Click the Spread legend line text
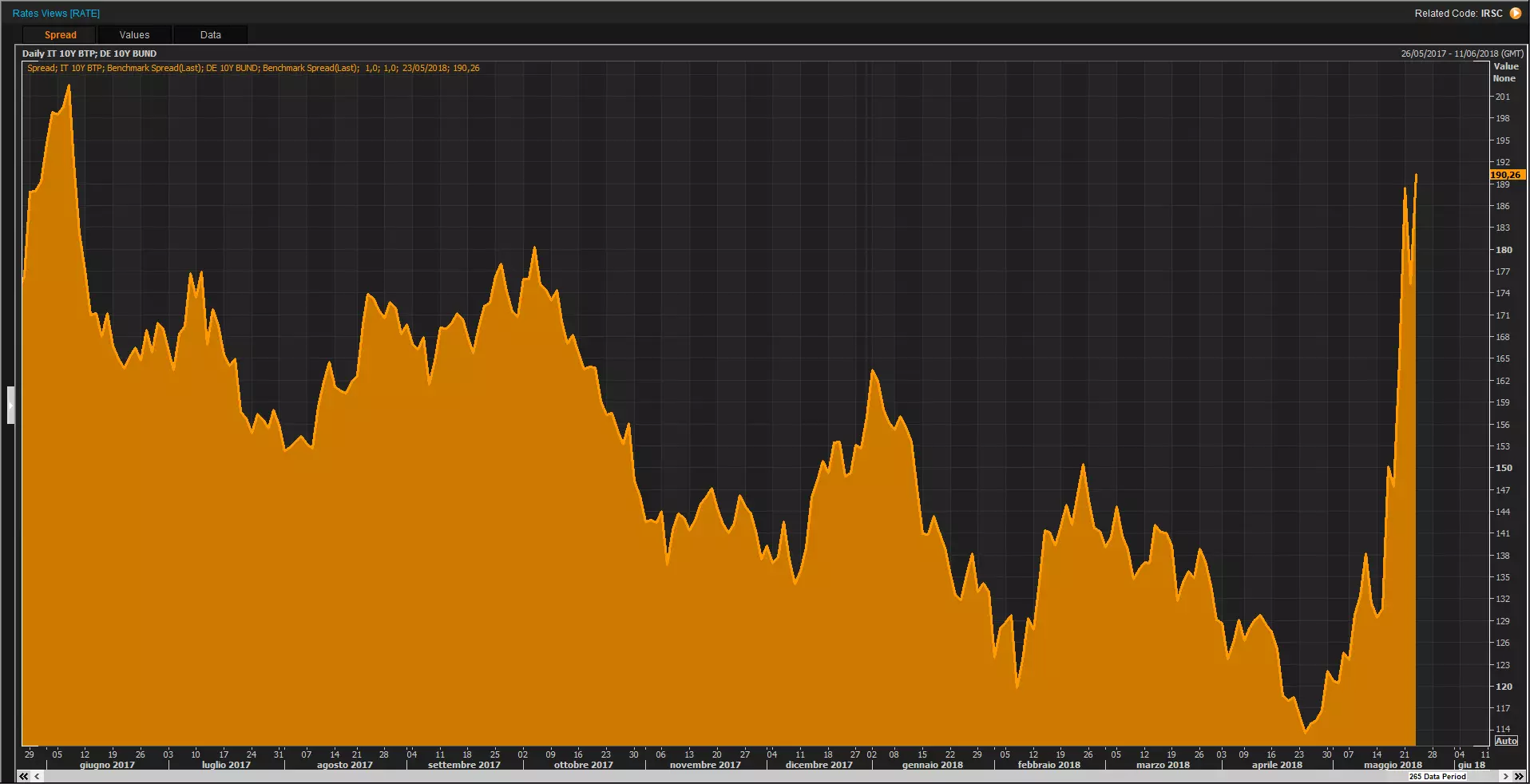Screen dimensions: 1530x784 click(x=253, y=68)
